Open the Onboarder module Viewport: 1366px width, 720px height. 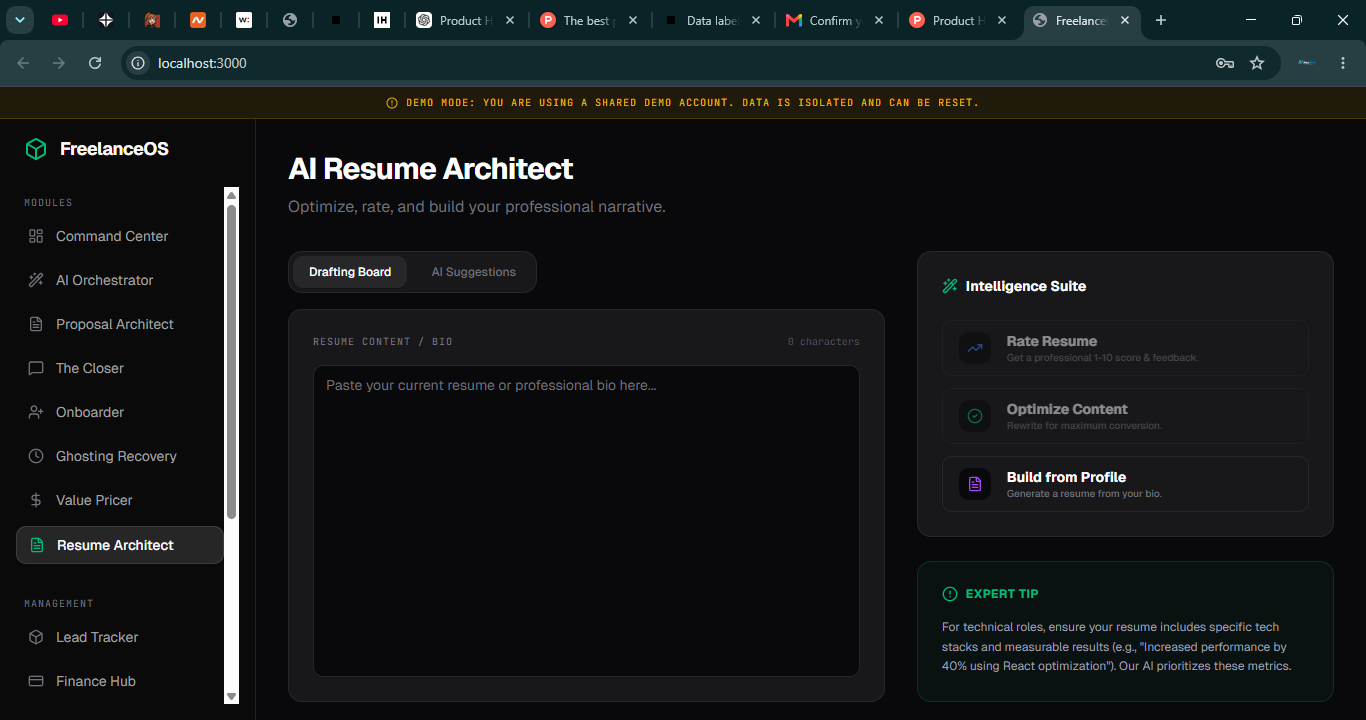tap(119, 412)
